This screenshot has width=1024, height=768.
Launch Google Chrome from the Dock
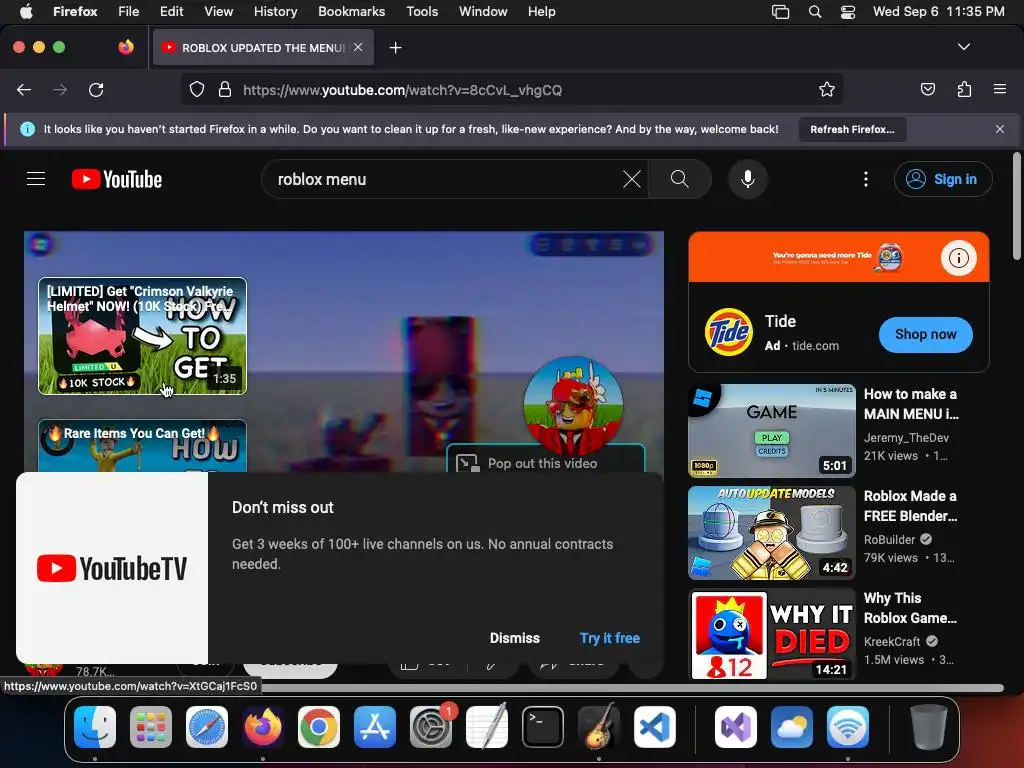[319, 726]
